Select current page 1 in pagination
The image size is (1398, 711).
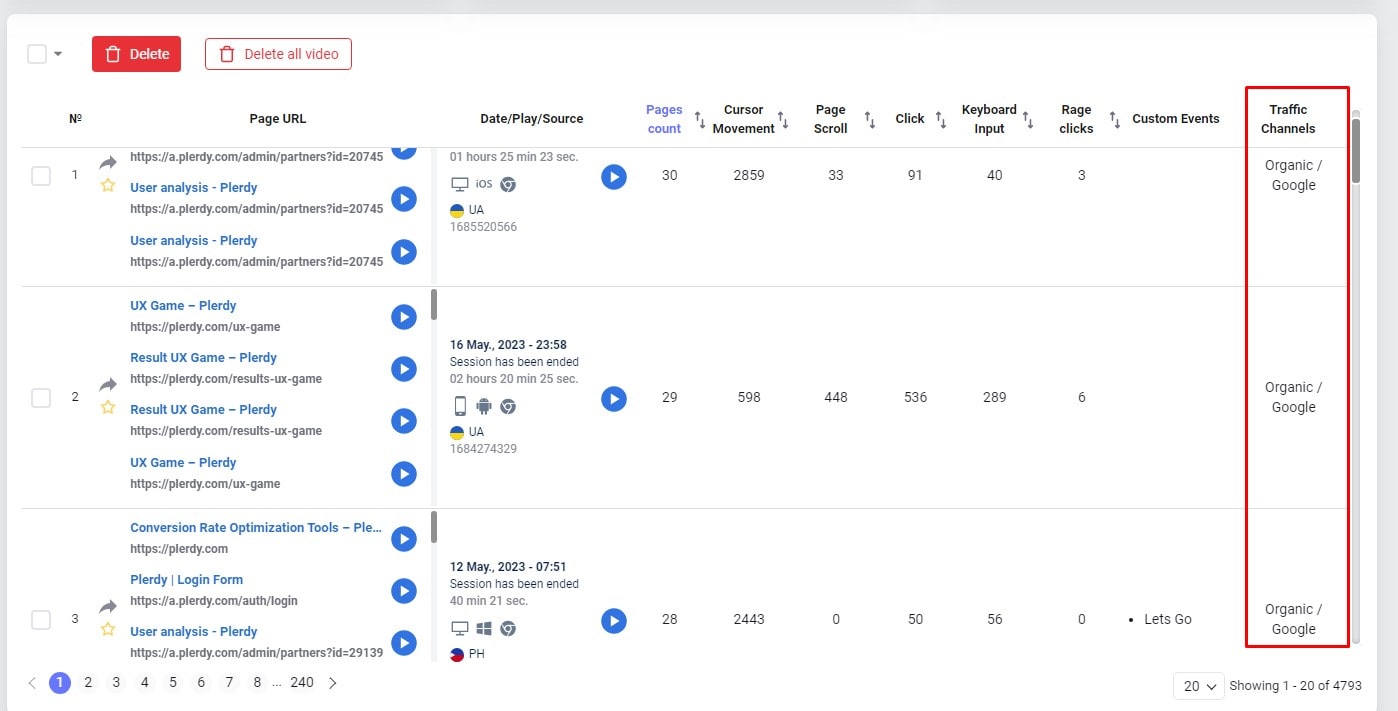tap(60, 683)
